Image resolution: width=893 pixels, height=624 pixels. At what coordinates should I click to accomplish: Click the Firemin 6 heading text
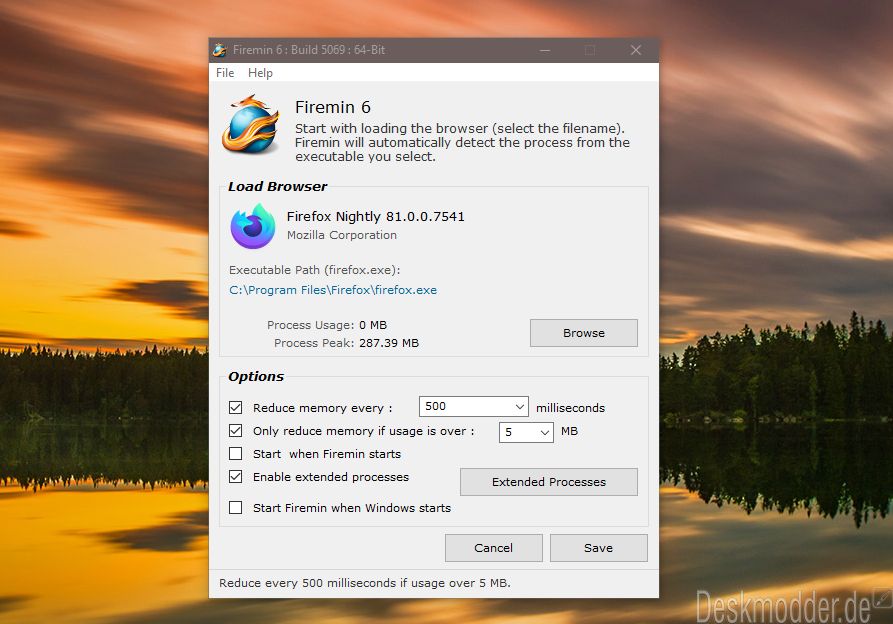coord(333,107)
